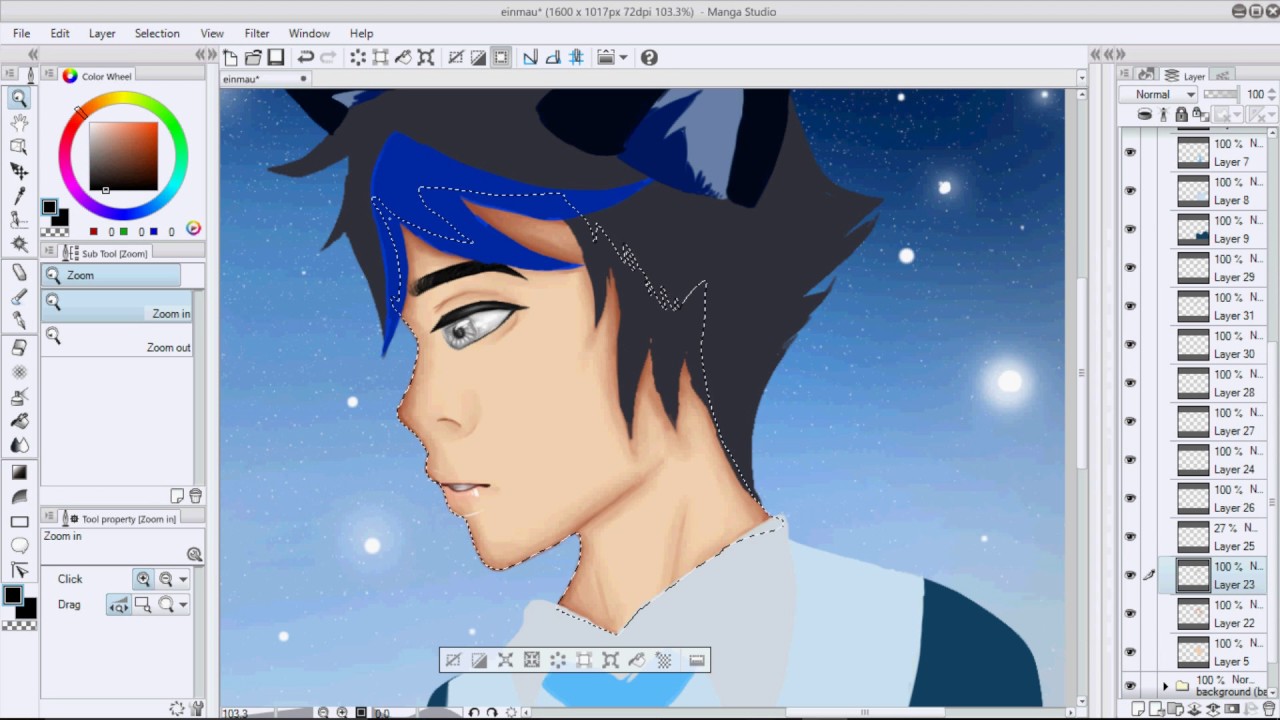Select the Eyedropper tool
This screenshot has width=1280, height=720.
(x=19, y=195)
